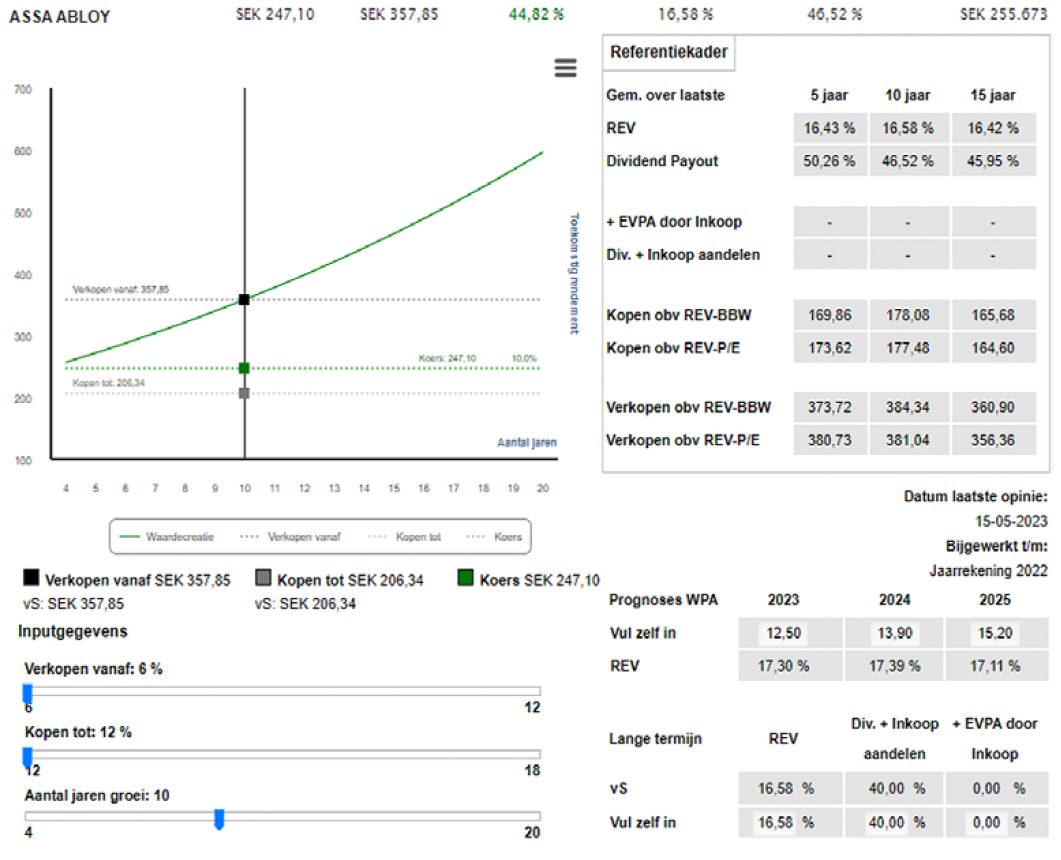This screenshot has width=1061, height=860.
Task: Open the Referentiekader tab
Action: pos(669,52)
